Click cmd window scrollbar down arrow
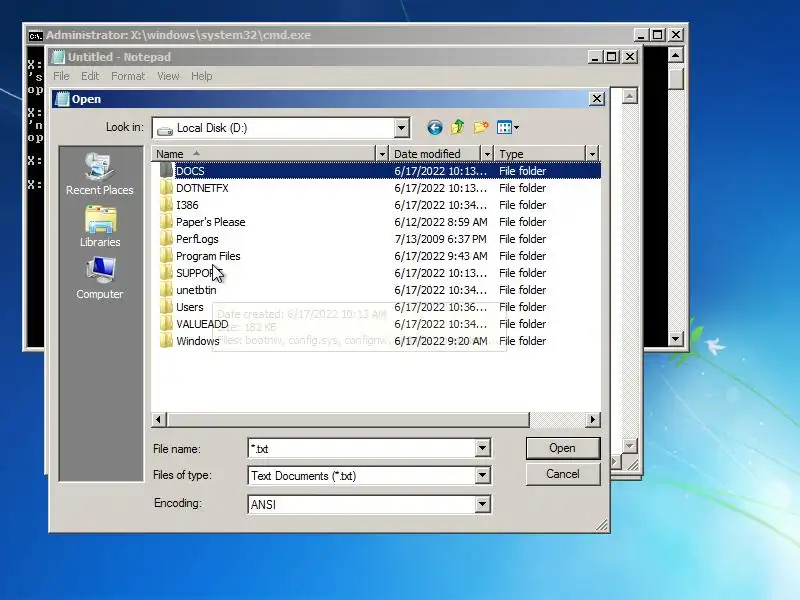This screenshot has height=600, width=800. [676, 338]
